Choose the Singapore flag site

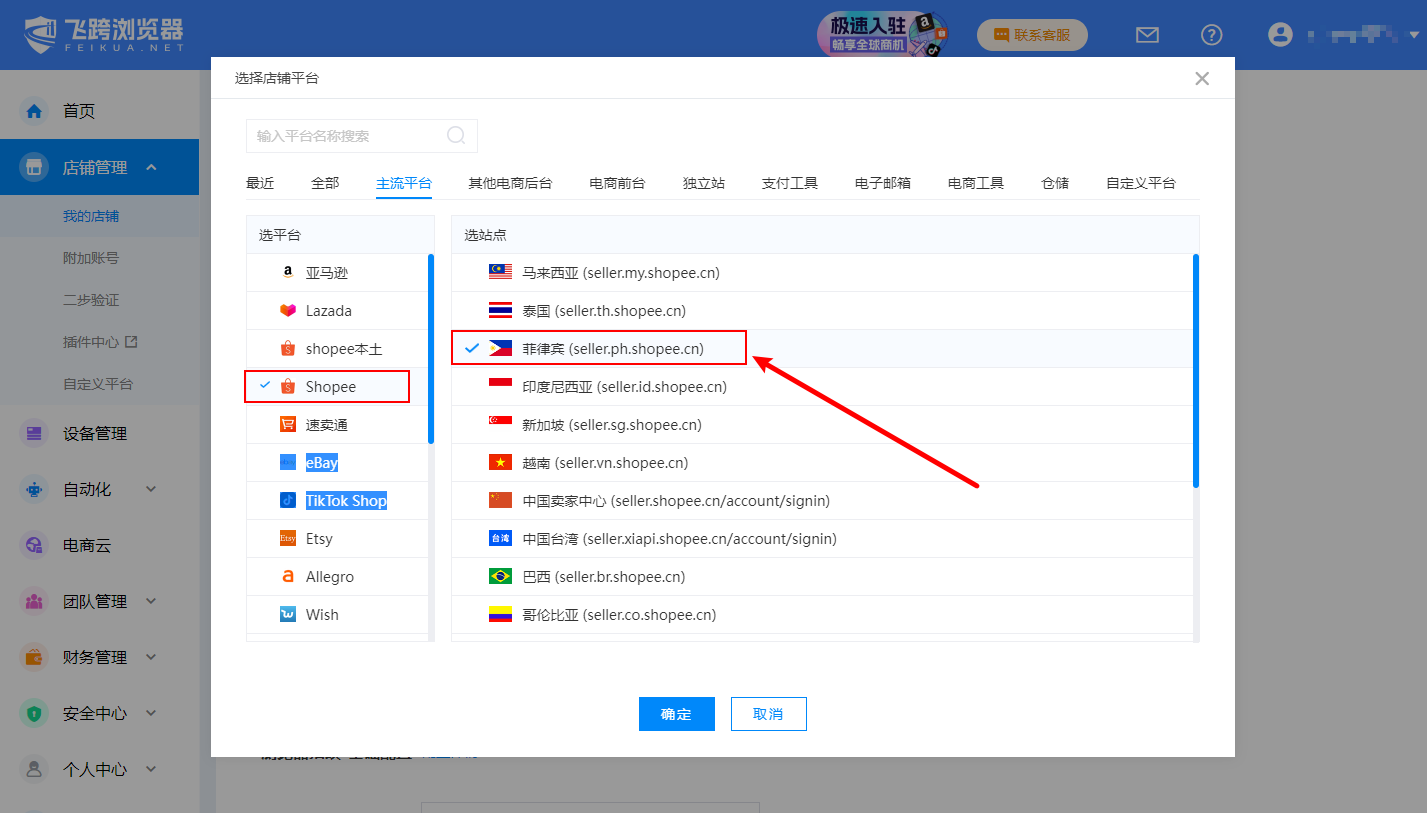pyautogui.click(x=500, y=425)
